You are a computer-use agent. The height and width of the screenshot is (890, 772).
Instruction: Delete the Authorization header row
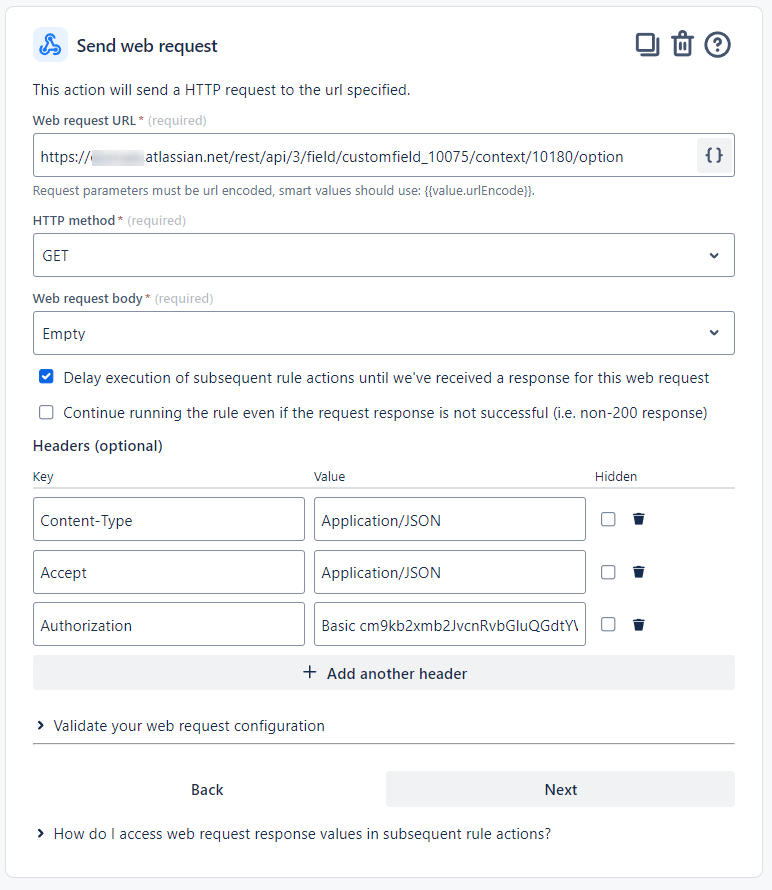[x=639, y=624]
